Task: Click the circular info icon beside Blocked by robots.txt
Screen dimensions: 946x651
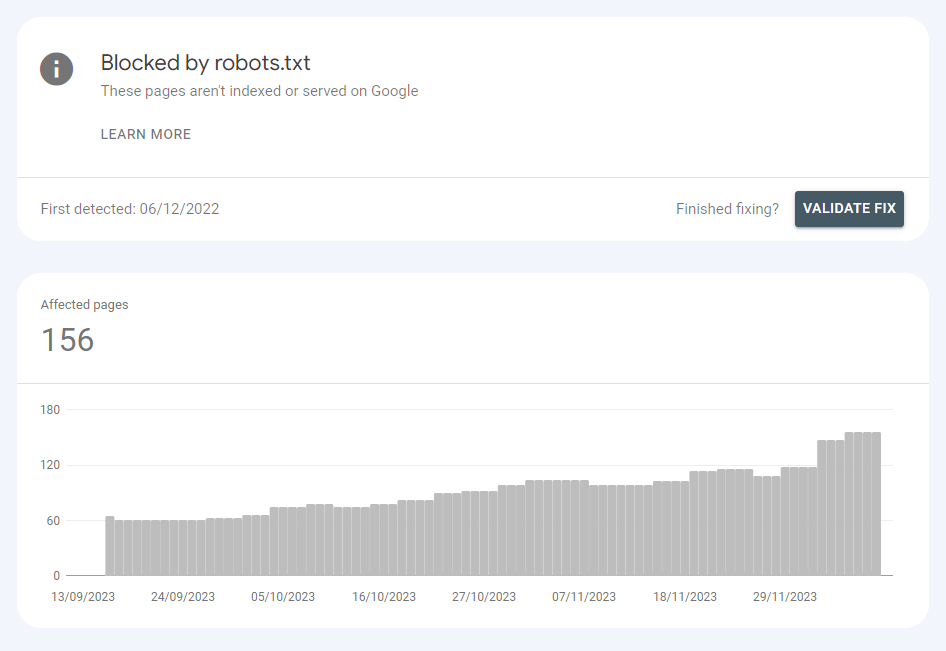Action: pos(56,69)
